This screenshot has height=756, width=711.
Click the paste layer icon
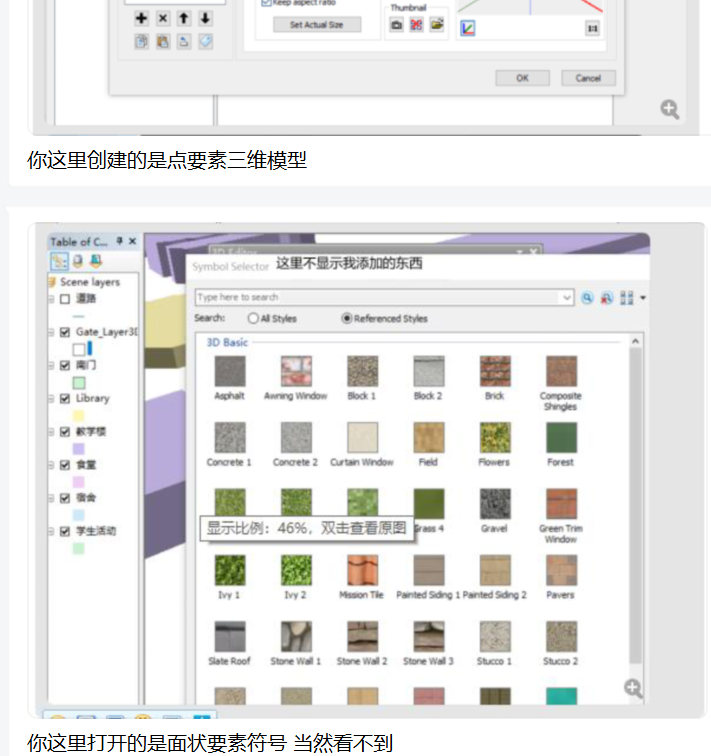click(163, 41)
